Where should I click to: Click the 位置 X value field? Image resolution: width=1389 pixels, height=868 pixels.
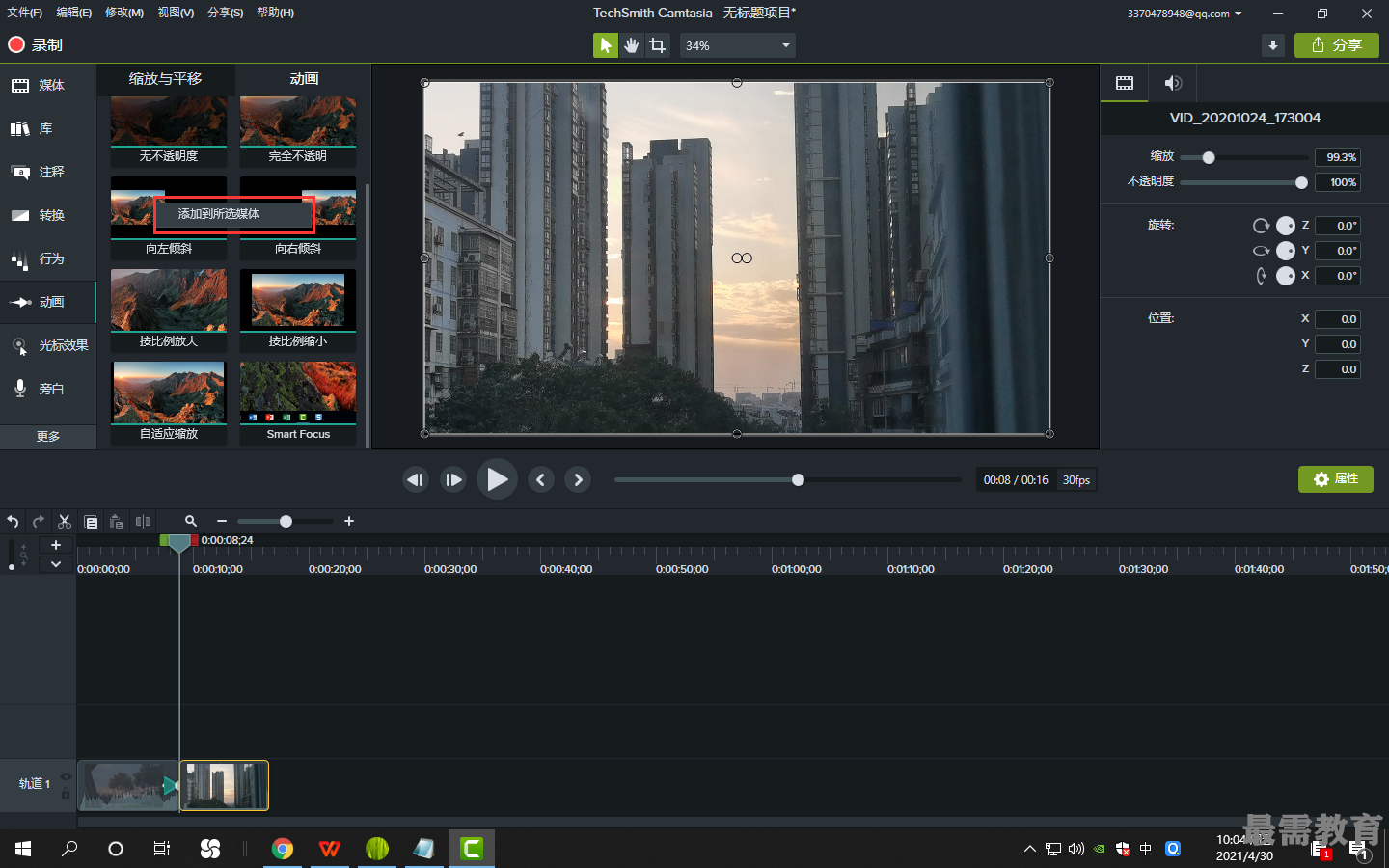pos(1338,319)
